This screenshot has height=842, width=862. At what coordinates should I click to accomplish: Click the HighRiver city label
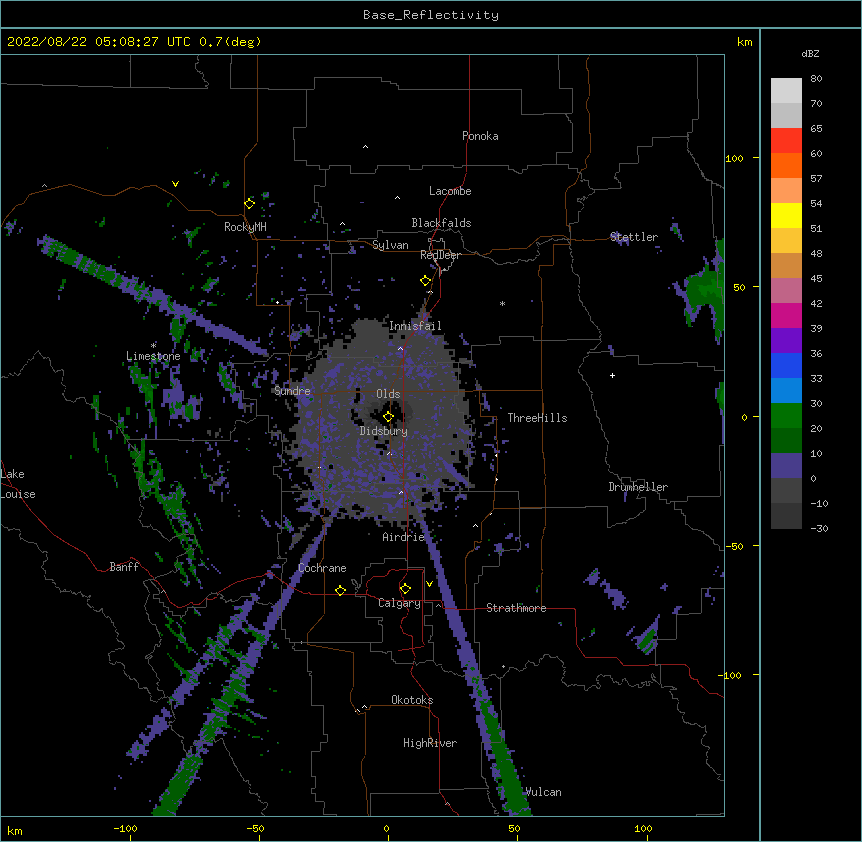coord(430,743)
